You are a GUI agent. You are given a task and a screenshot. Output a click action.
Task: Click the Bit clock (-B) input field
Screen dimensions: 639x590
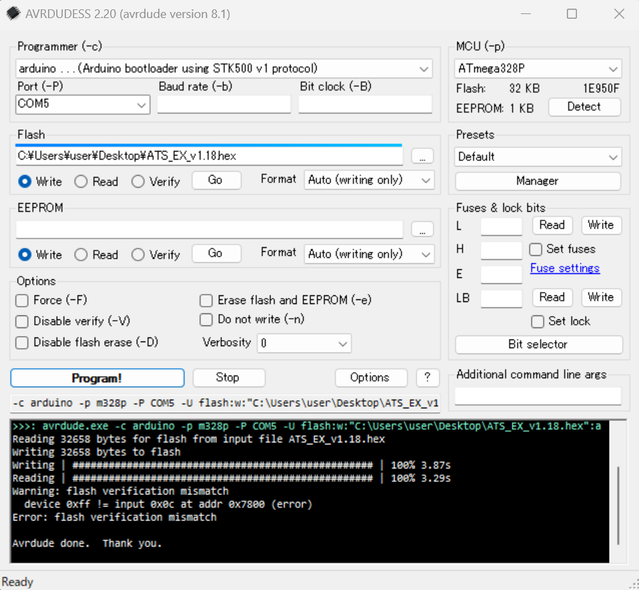(365, 104)
